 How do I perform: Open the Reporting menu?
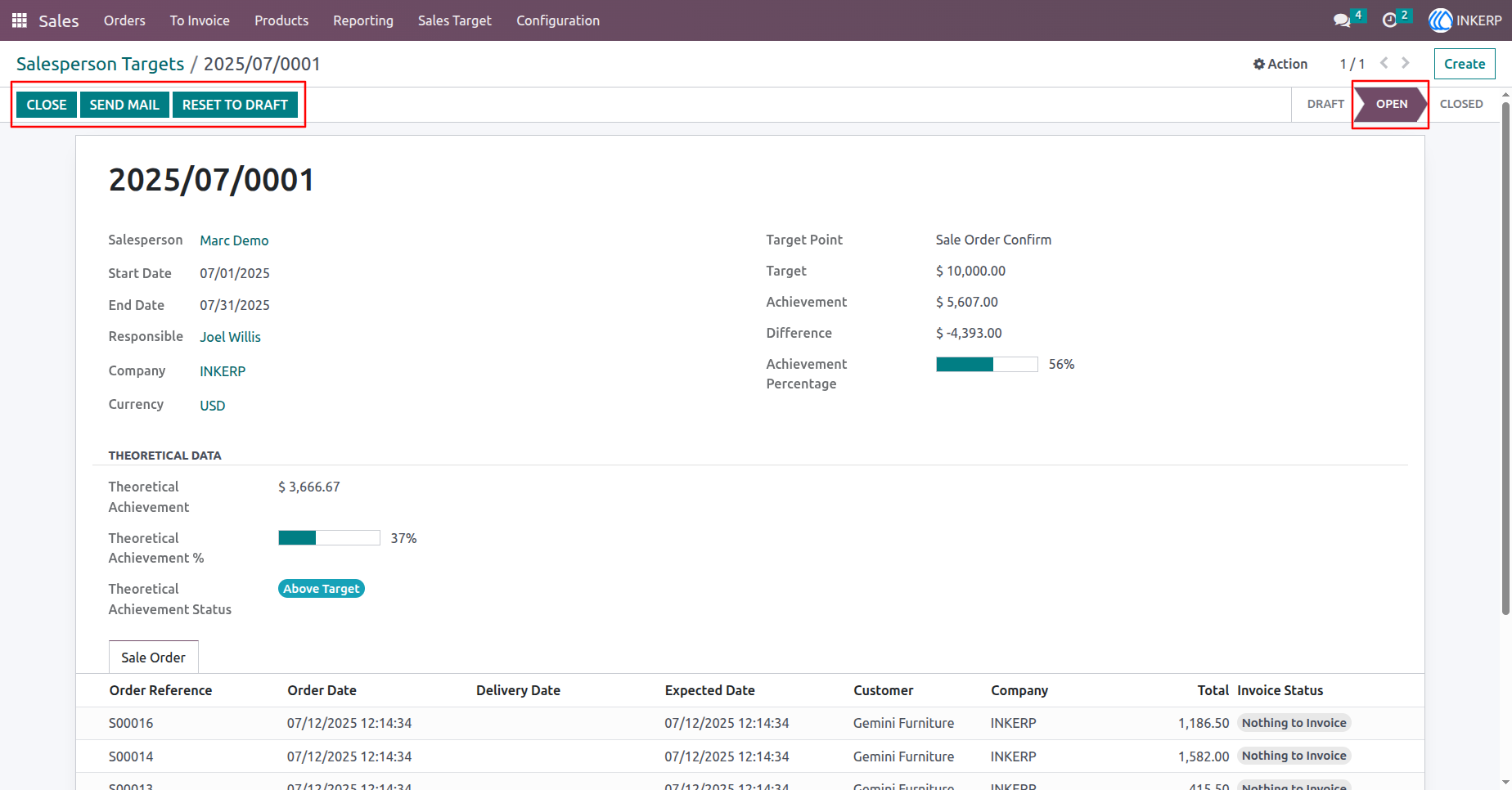point(363,20)
